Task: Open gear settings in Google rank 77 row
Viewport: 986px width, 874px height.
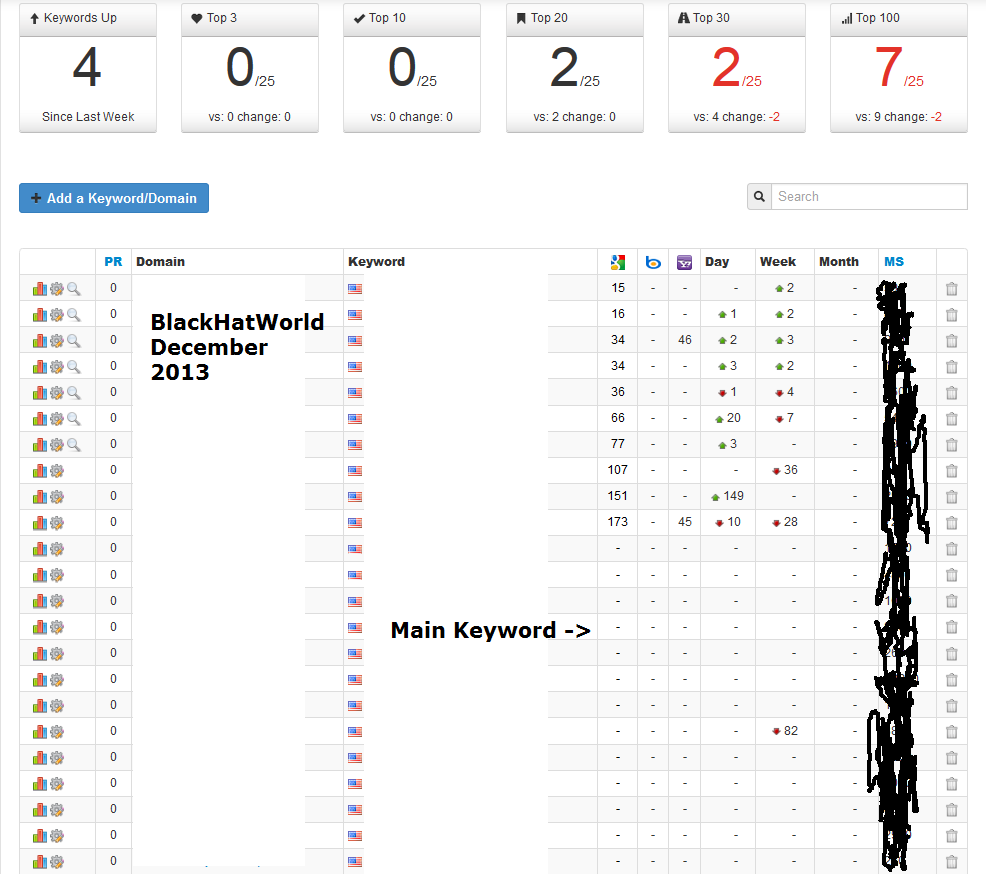Action: coord(57,445)
